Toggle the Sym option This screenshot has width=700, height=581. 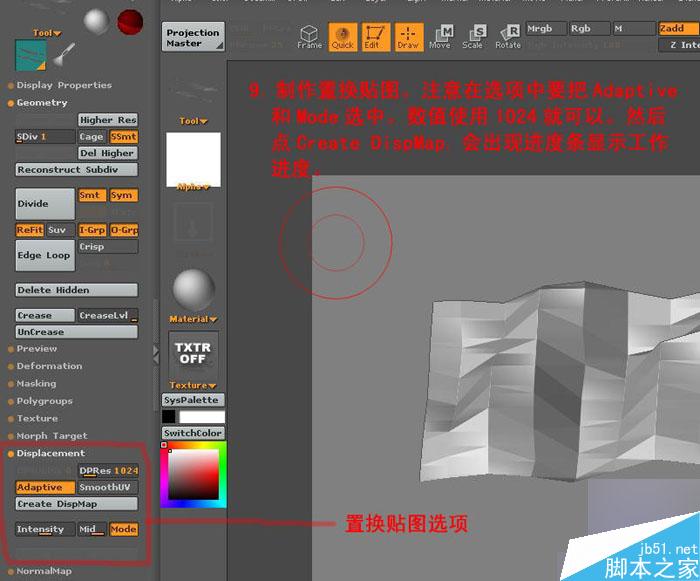click(124, 195)
